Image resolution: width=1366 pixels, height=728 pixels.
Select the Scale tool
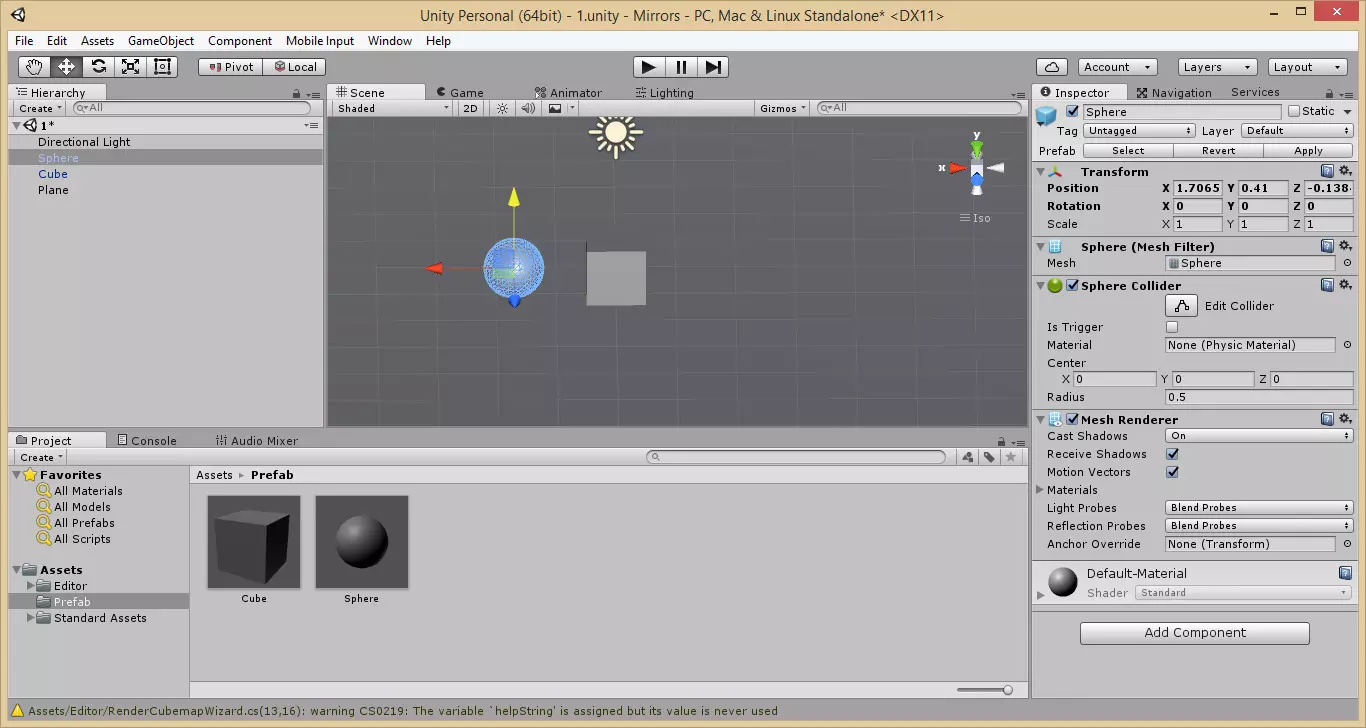point(130,67)
